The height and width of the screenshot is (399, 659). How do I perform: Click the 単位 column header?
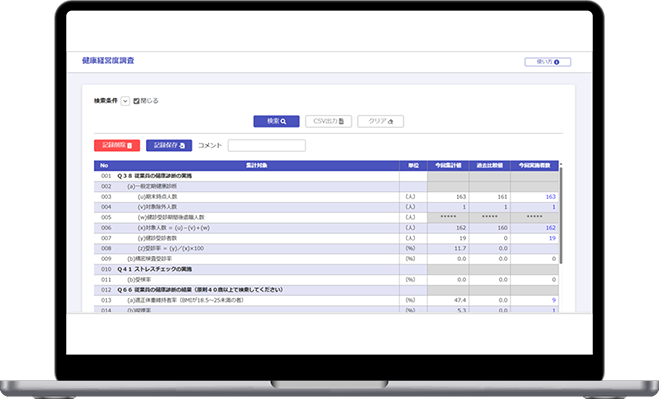click(x=413, y=165)
